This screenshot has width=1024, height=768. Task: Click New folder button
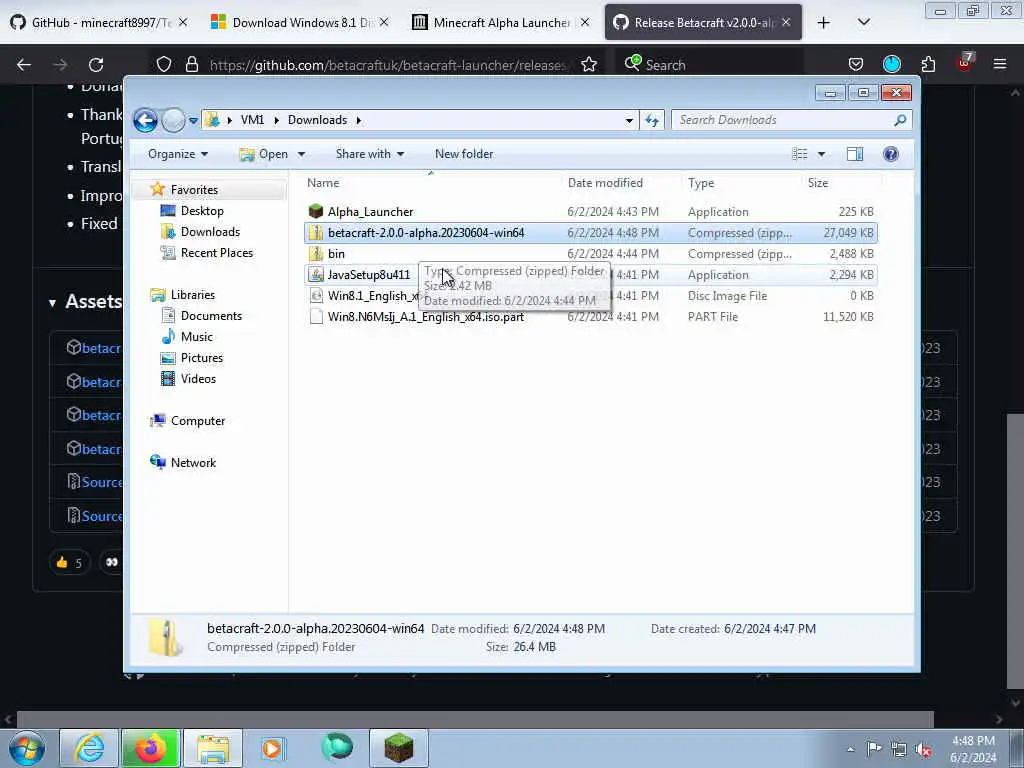click(464, 154)
